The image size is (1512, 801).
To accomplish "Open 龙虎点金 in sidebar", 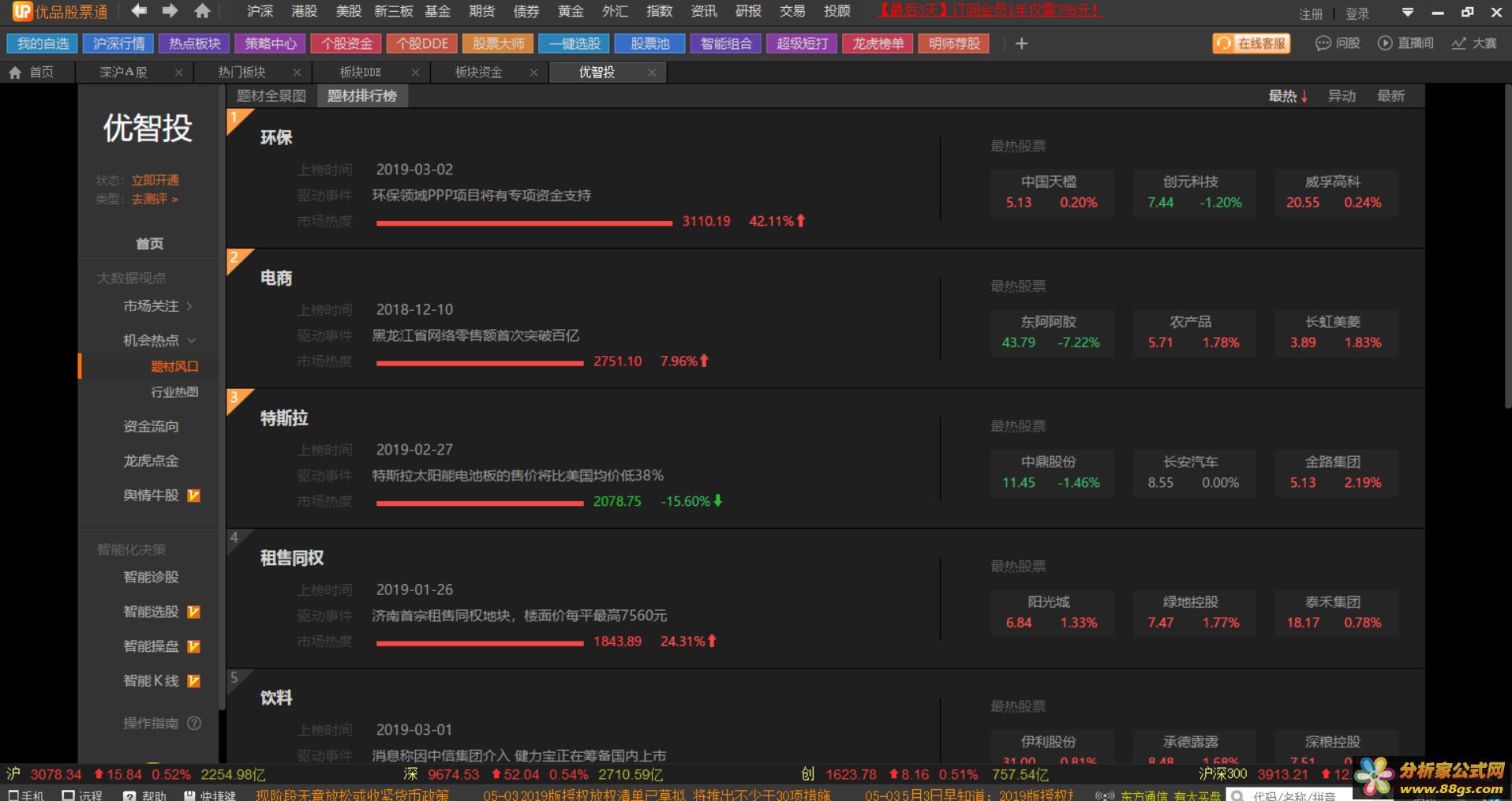I will click(151, 461).
